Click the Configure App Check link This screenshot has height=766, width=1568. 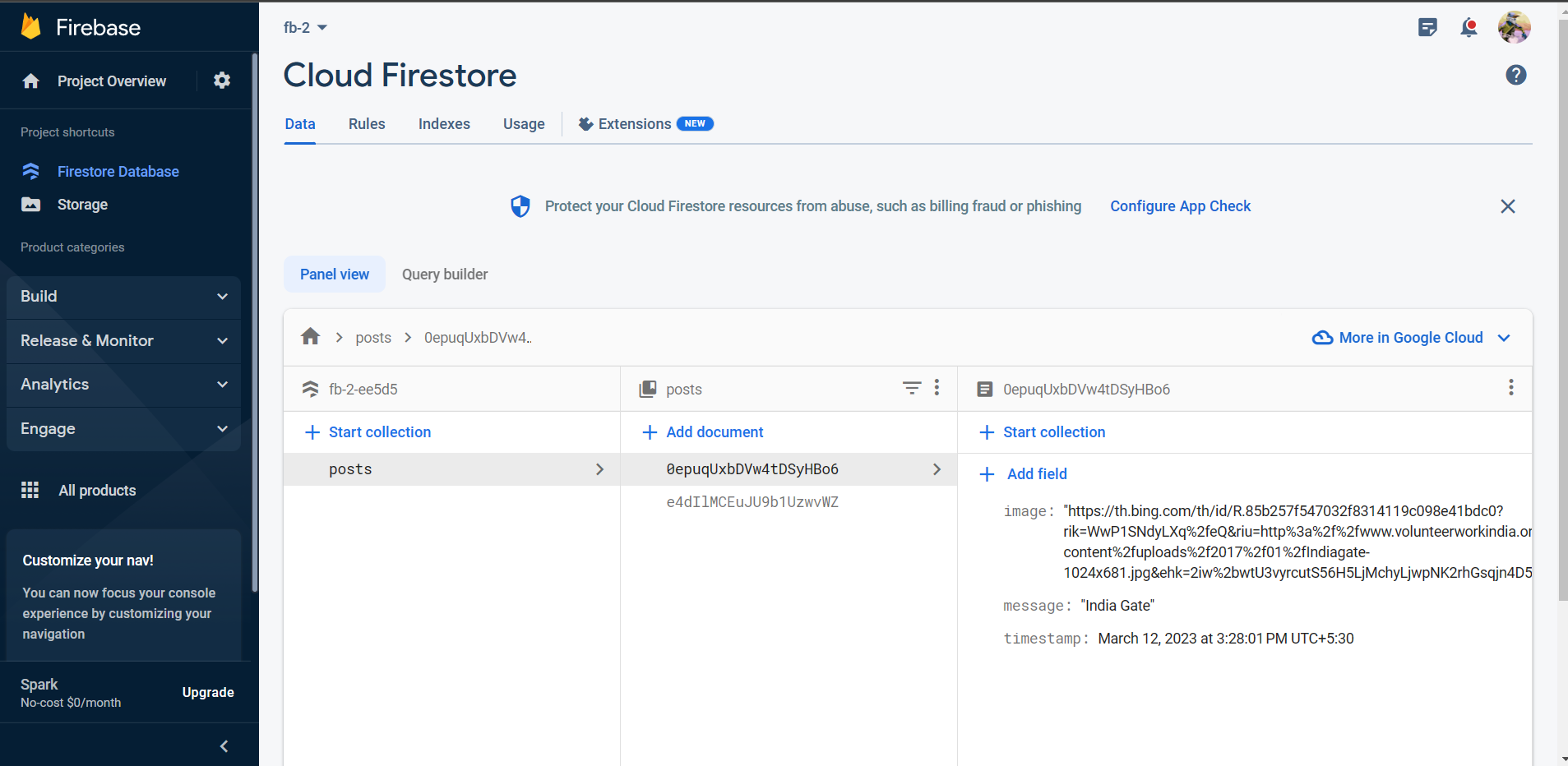coord(1180,205)
